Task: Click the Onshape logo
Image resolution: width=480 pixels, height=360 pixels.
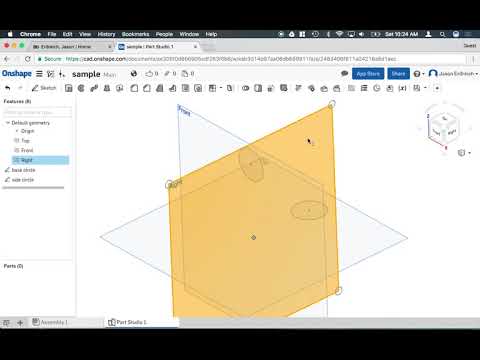Action: click(x=17, y=74)
